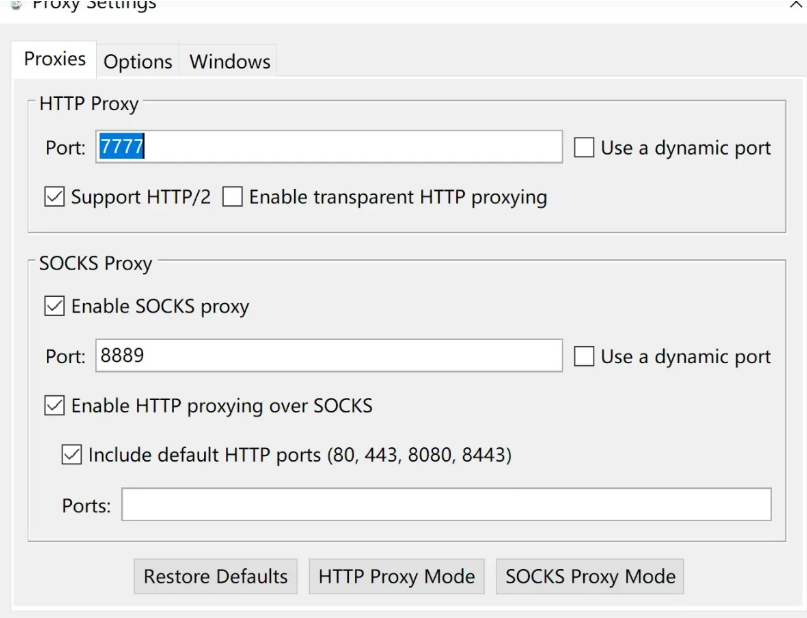Click the Ports: label
This screenshot has width=807, height=618.
click(x=86, y=506)
